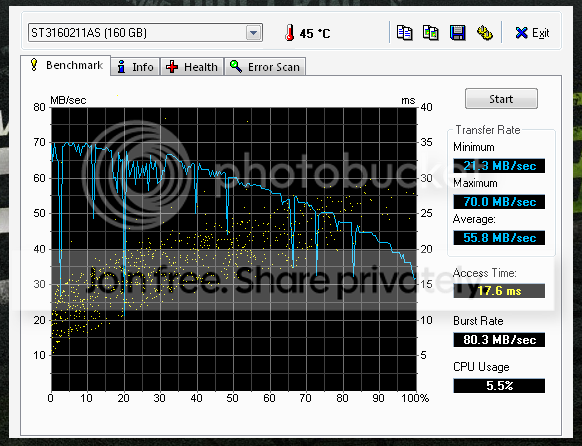Image resolution: width=582 pixels, height=446 pixels.
Task: Click the Transfer Rate group label
Action: (x=488, y=130)
